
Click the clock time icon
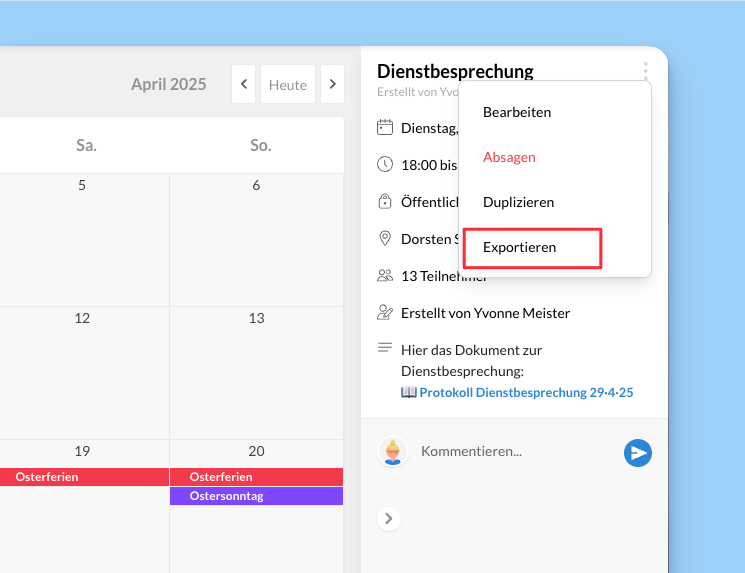click(385, 164)
